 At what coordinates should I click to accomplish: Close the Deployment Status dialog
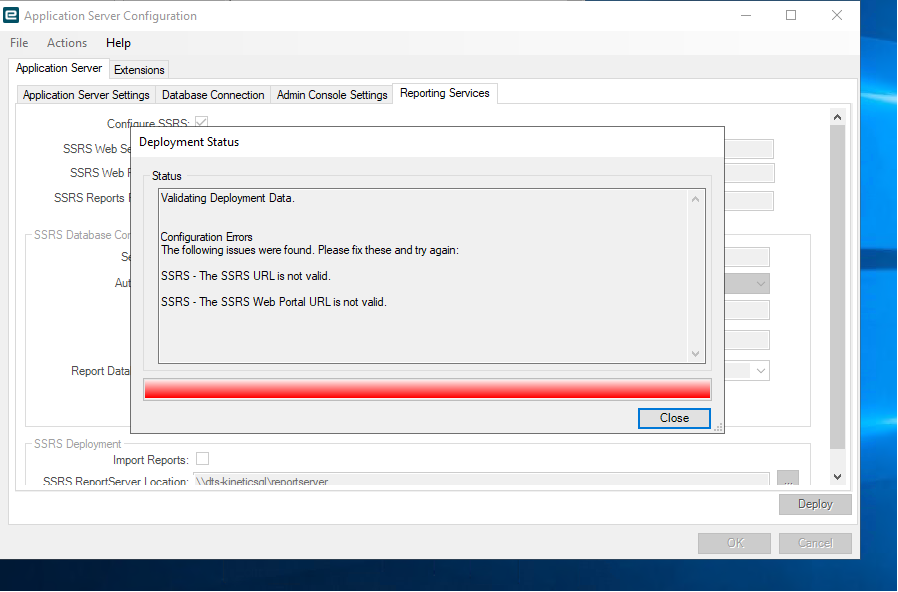(674, 418)
